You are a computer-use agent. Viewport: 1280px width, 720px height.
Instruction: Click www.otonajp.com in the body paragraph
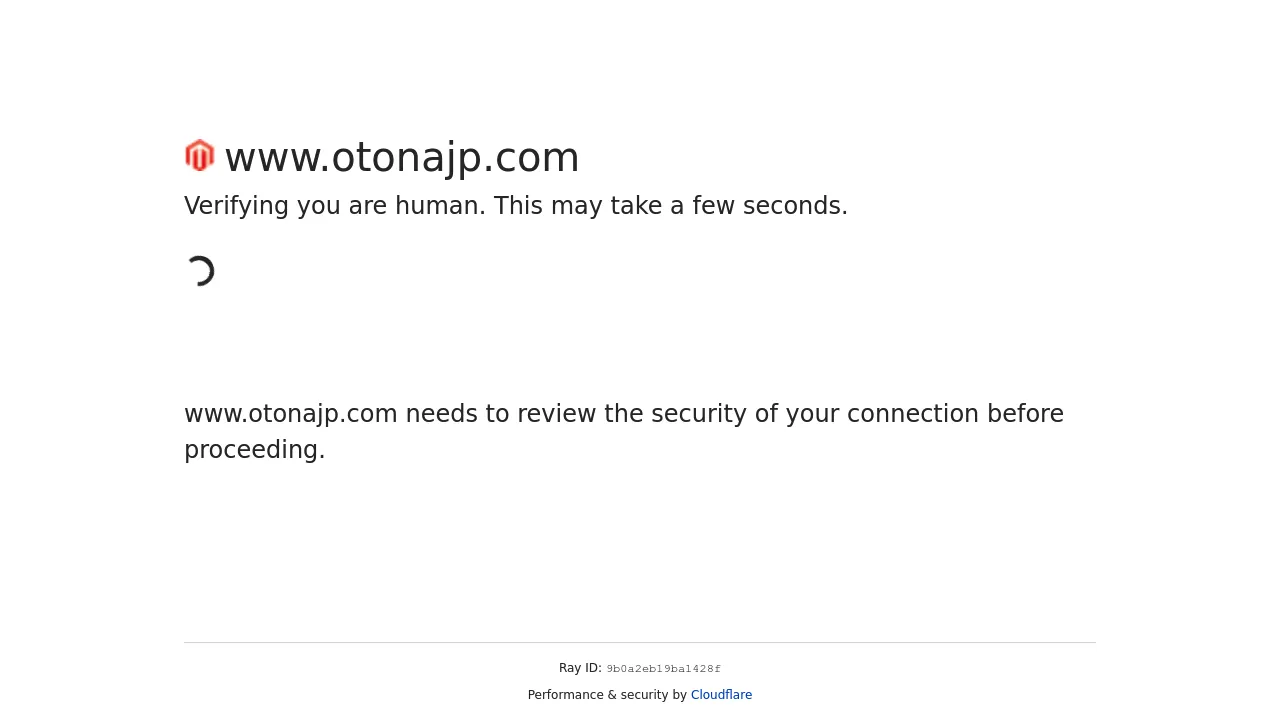[x=291, y=414]
